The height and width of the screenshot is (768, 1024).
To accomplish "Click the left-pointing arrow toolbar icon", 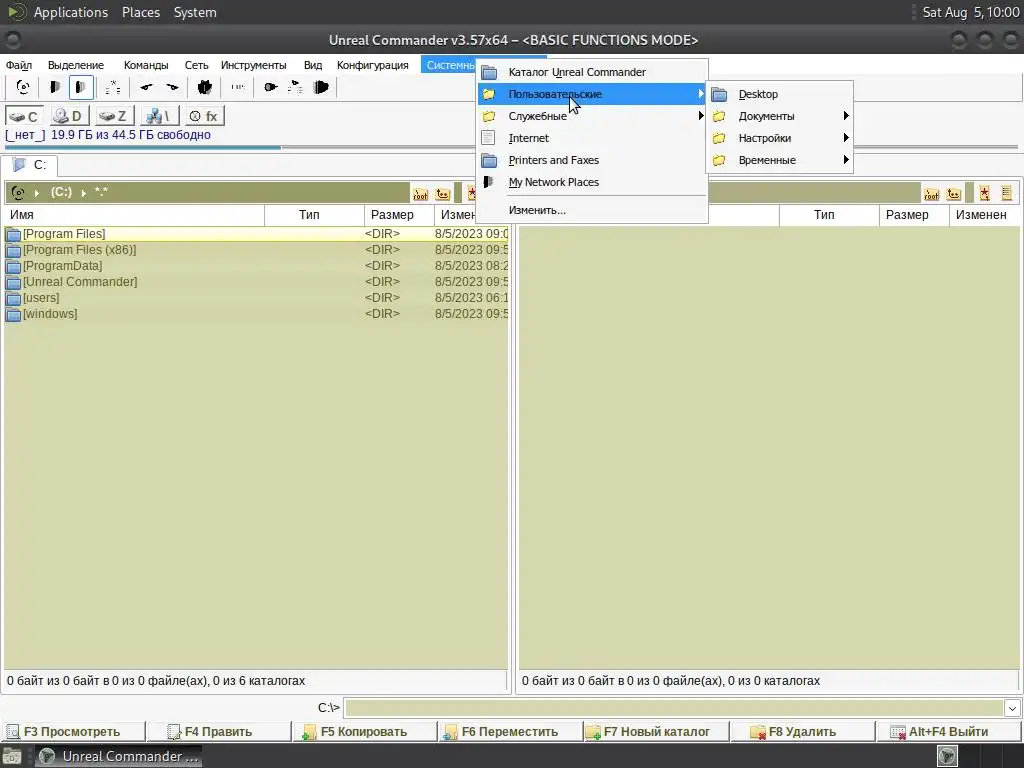I will point(146,87).
